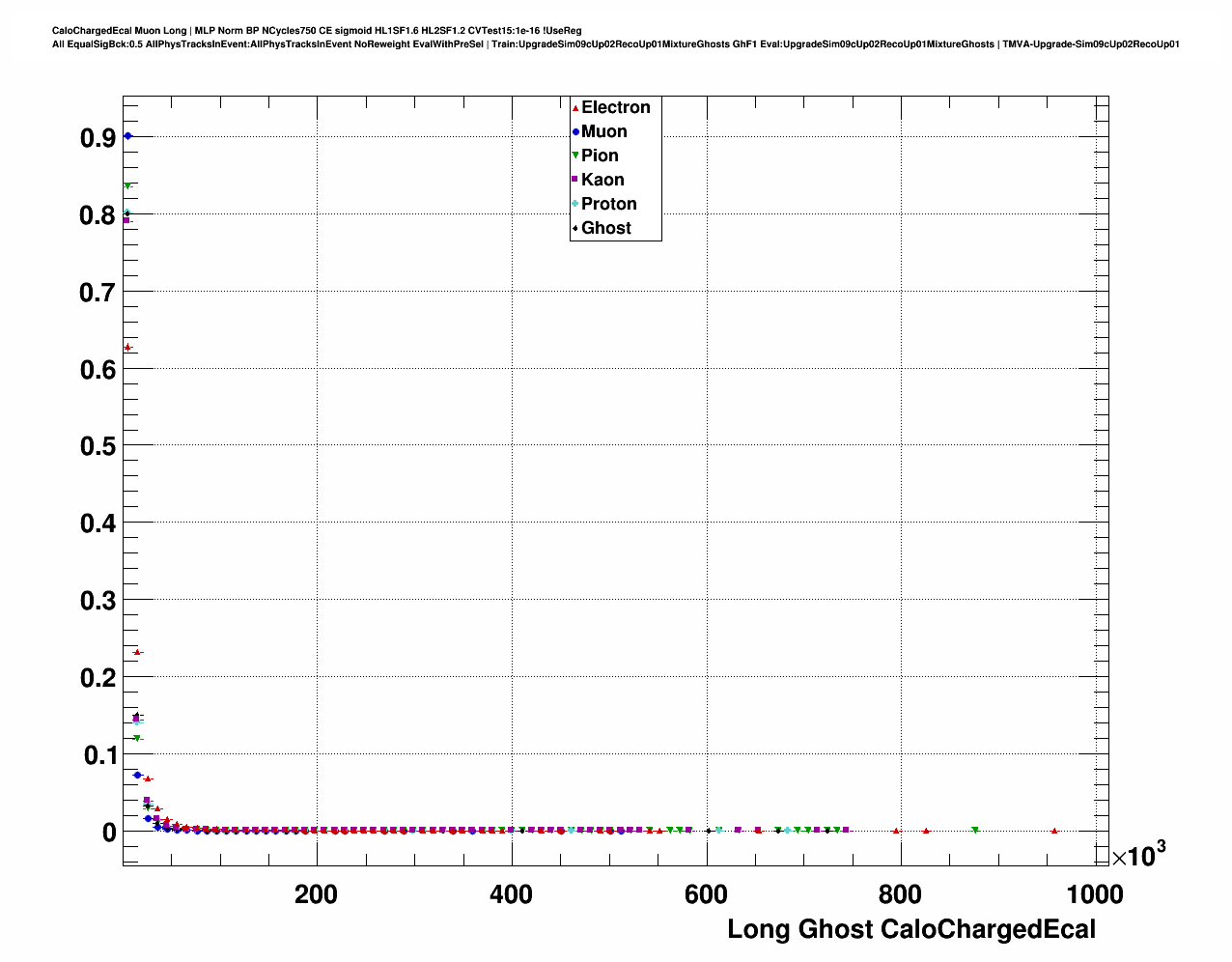The image size is (1232, 962).
Task: Select the red Electron data point near 0.63
Action: (127, 347)
